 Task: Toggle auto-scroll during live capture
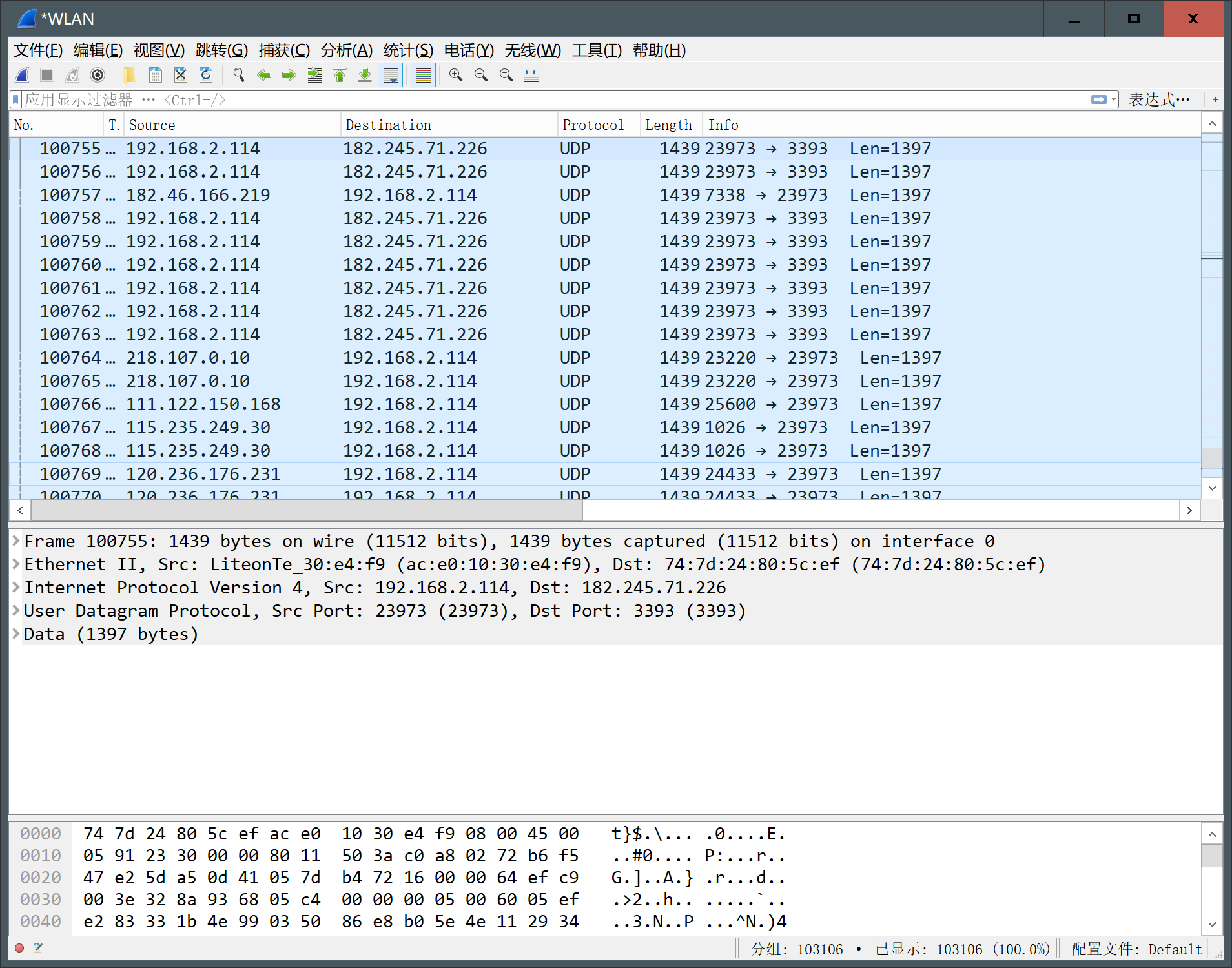pyautogui.click(x=391, y=76)
